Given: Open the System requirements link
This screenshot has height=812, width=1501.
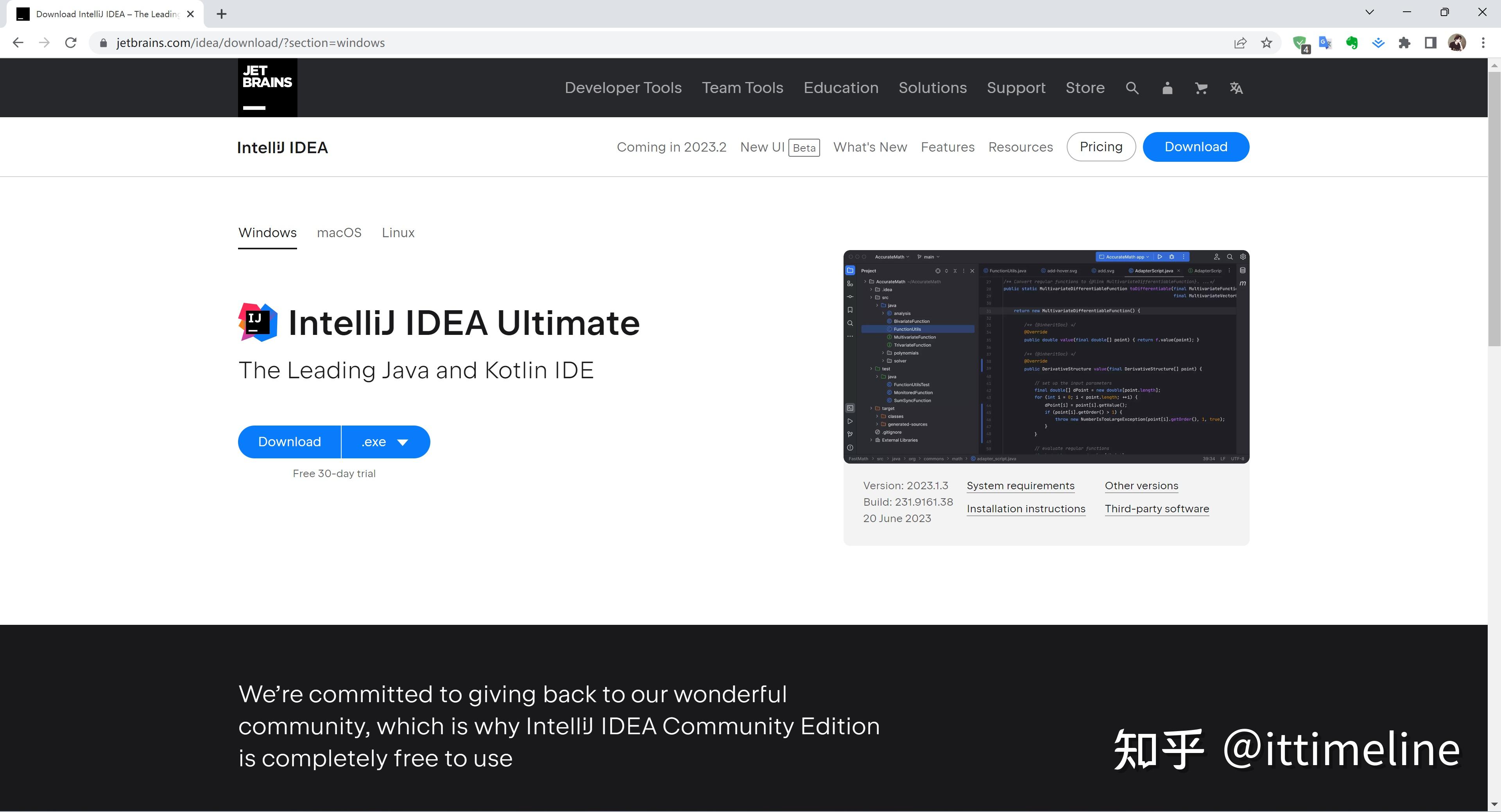Looking at the screenshot, I should click(x=1020, y=485).
